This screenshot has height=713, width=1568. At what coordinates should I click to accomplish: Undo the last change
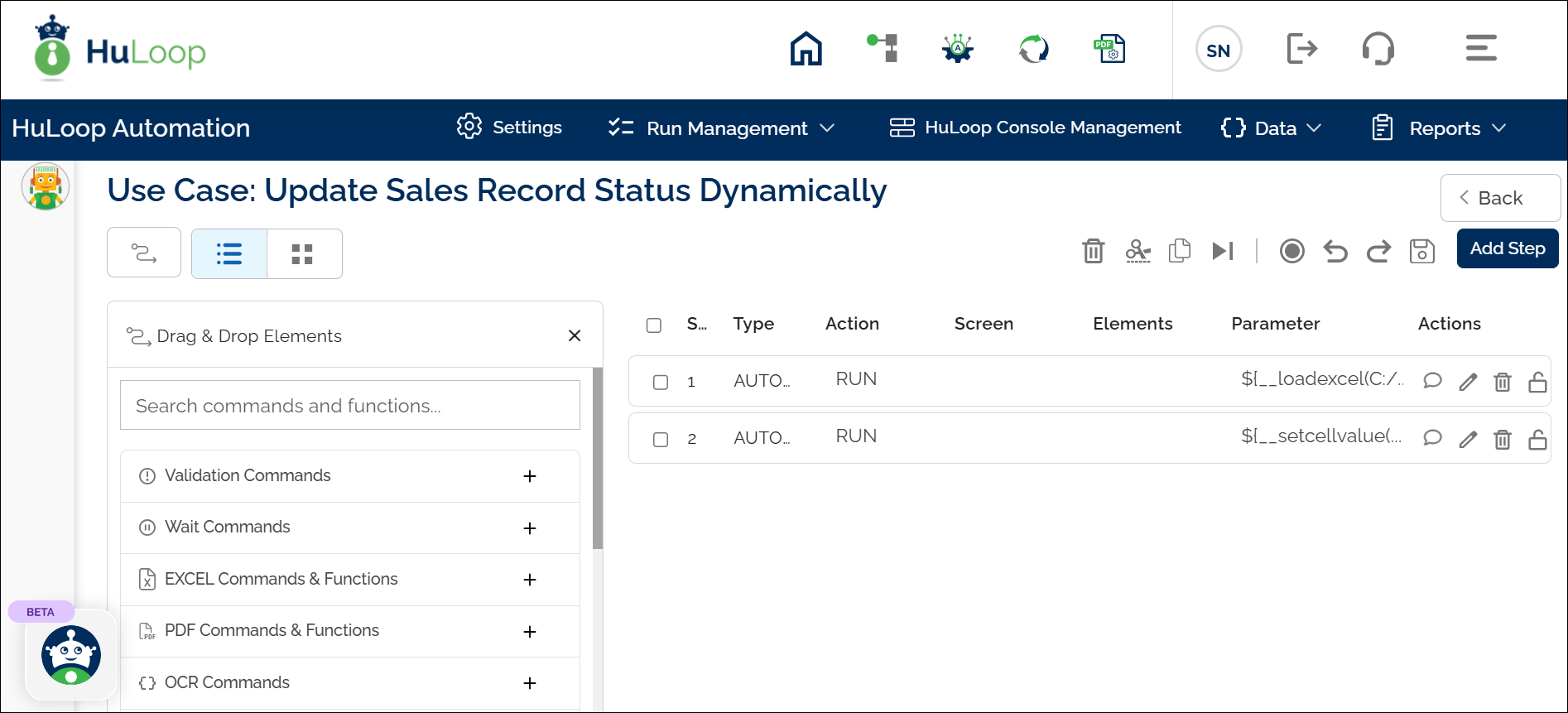pos(1335,250)
